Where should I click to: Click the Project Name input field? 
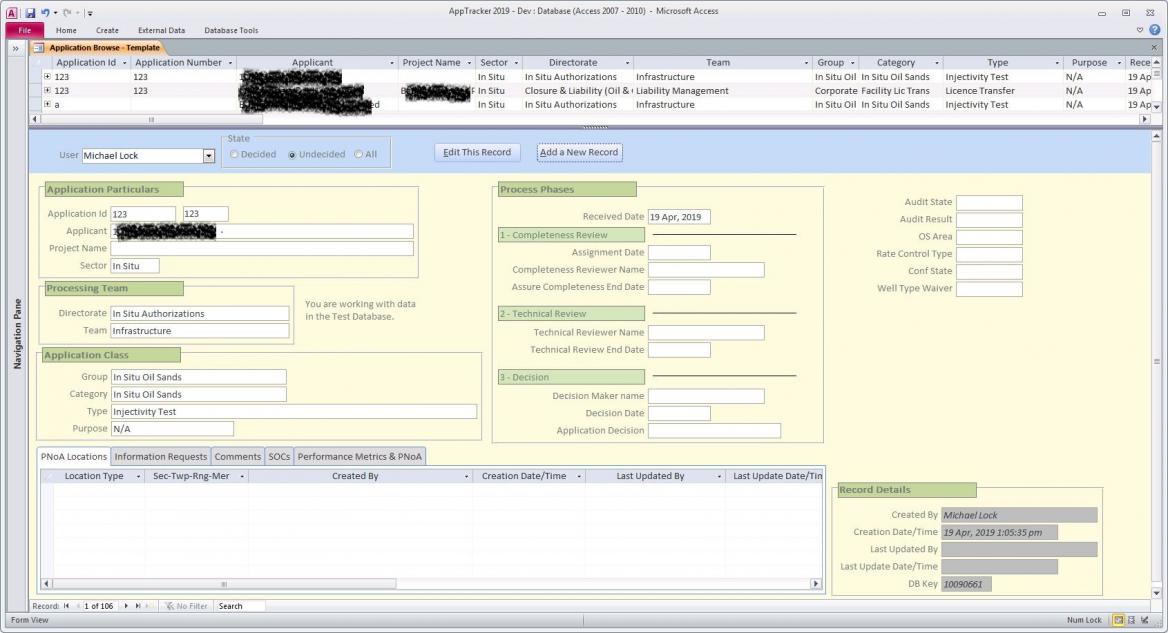point(262,249)
